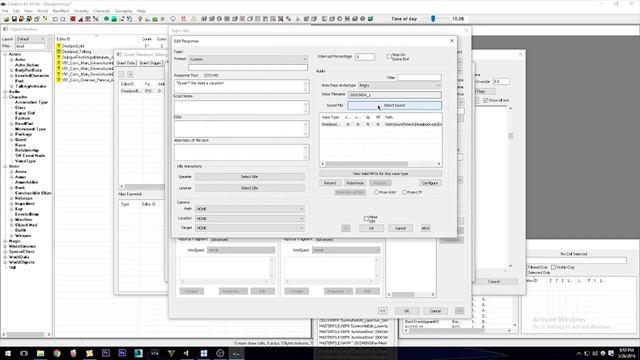Click View Valid NPCs for this voice type

click(x=380, y=173)
